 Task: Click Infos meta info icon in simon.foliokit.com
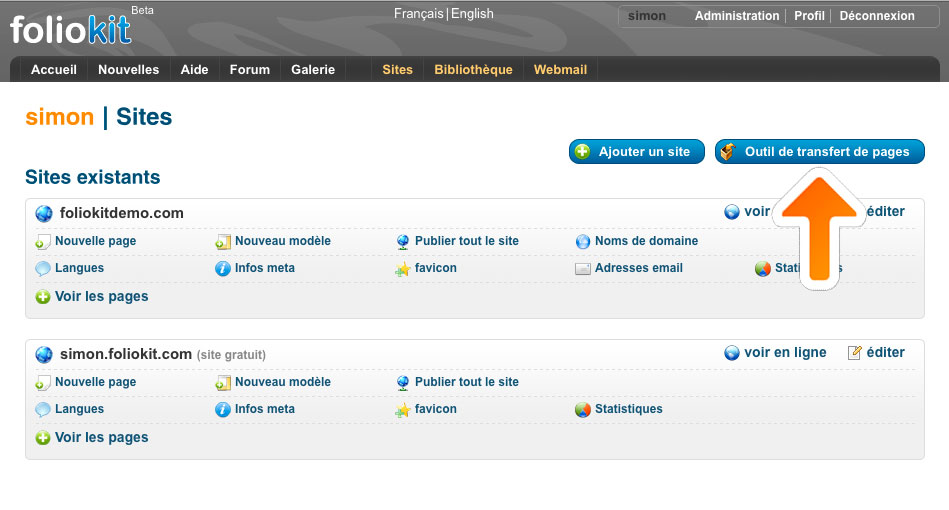pyautogui.click(x=223, y=409)
